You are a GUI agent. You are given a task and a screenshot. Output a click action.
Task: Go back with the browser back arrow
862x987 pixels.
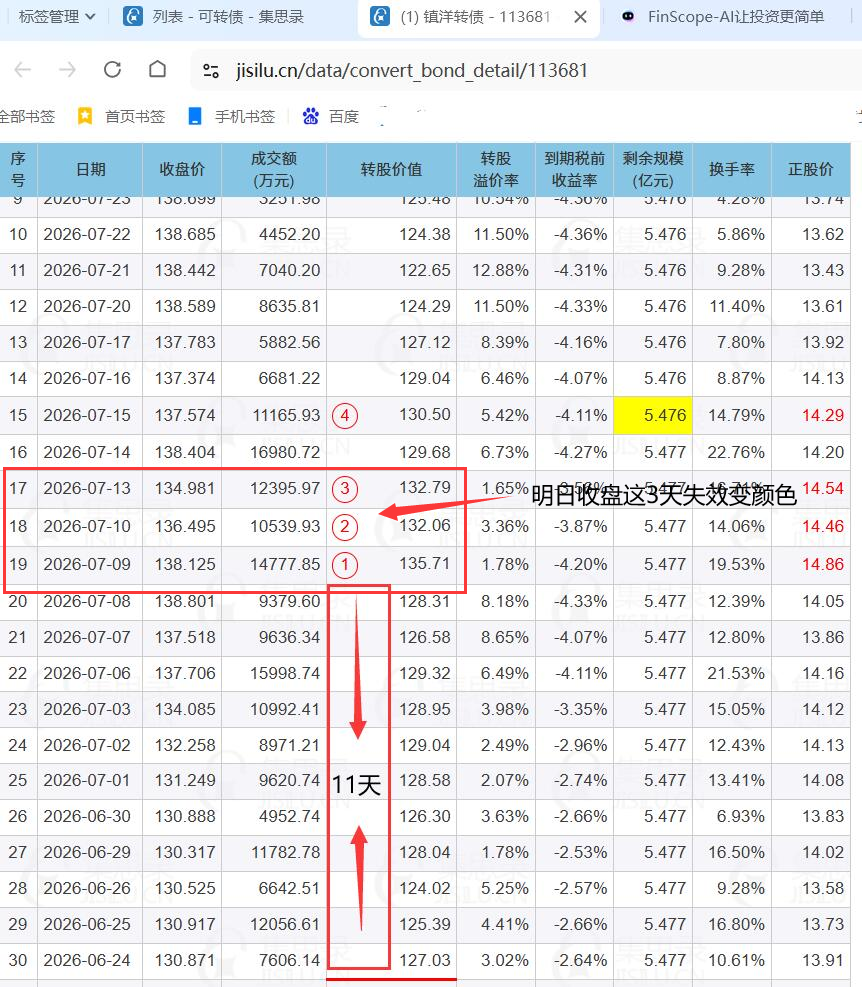(x=23, y=70)
